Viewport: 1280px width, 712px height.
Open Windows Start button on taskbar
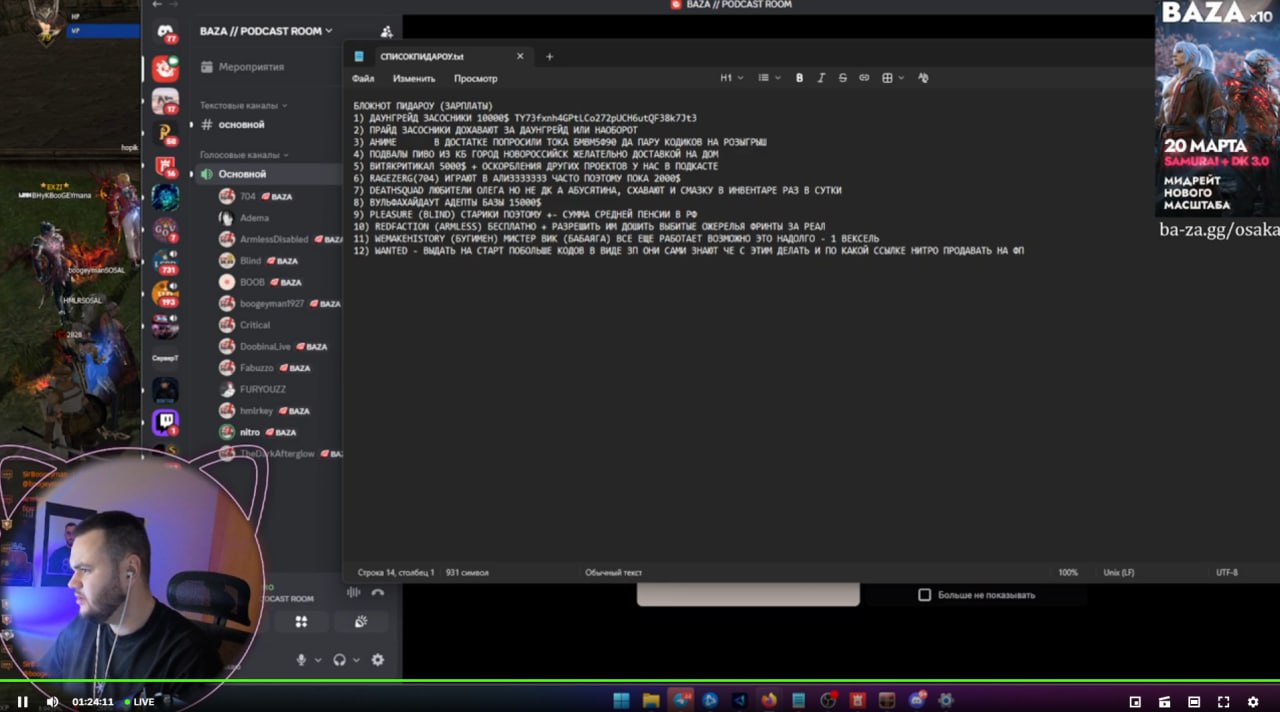pos(621,700)
